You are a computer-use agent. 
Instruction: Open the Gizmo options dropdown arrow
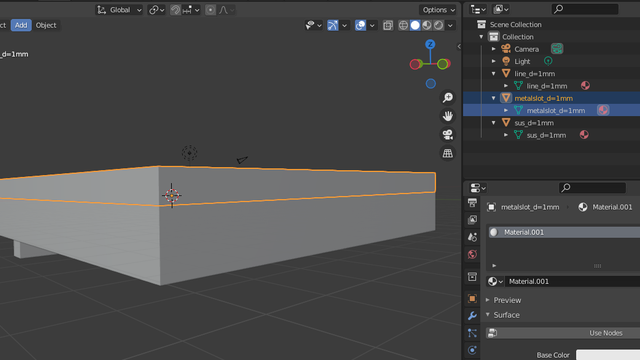[344, 25]
